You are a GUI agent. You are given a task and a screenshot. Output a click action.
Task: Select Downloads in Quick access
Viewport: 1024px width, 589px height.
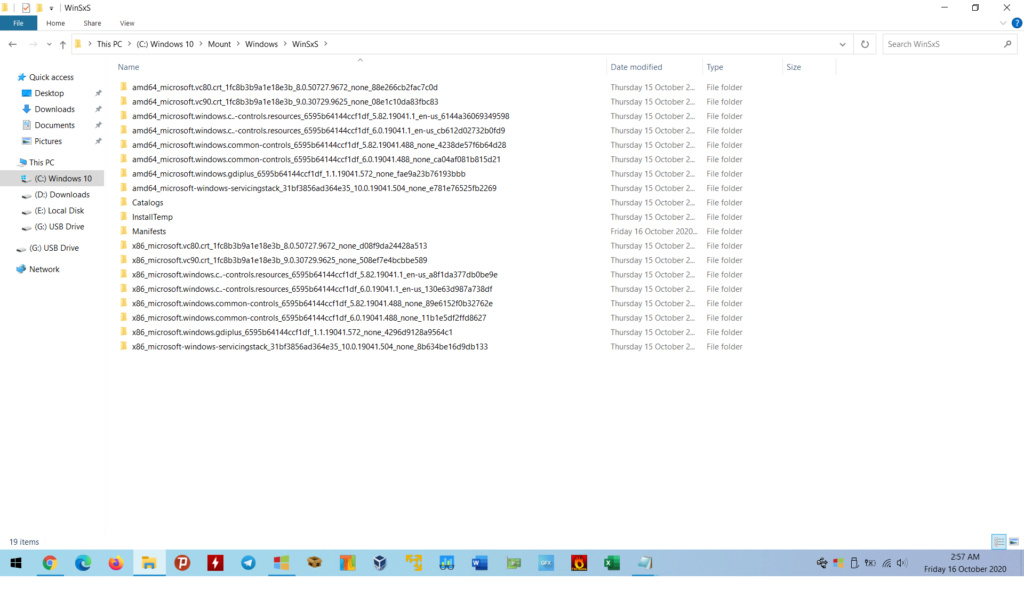point(54,109)
